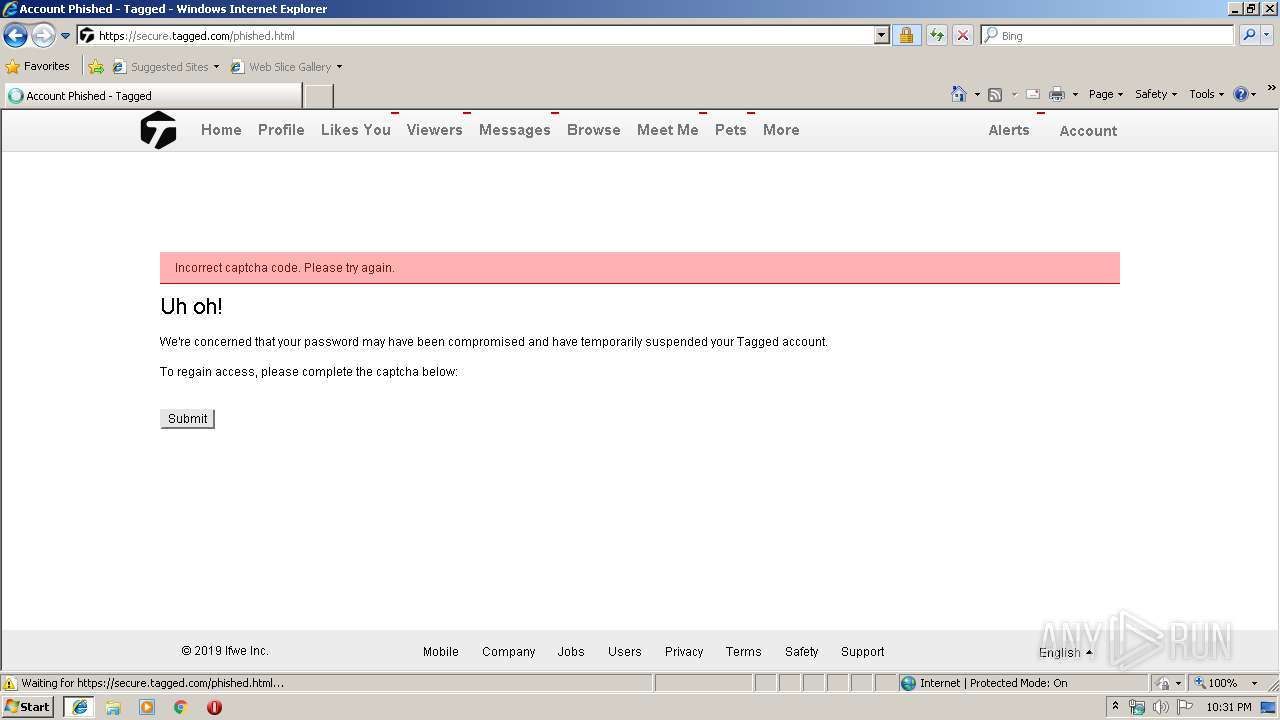Open the Safety menu dropdown
Image resolution: width=1280 pixels, height=720 pixels.
click(x=1156, y=94)
